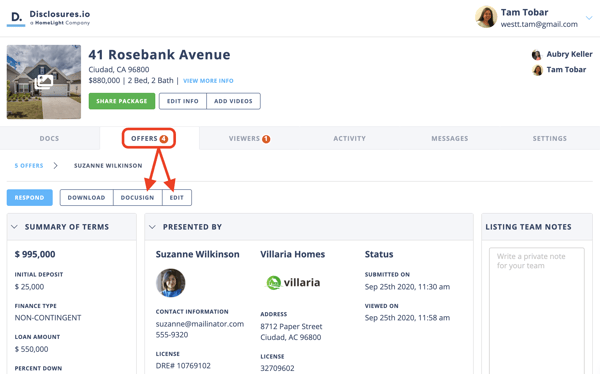Click the westt.tam@gmail.com email in header
This screenshot has width=600, height=374.
tap(539, 24)
